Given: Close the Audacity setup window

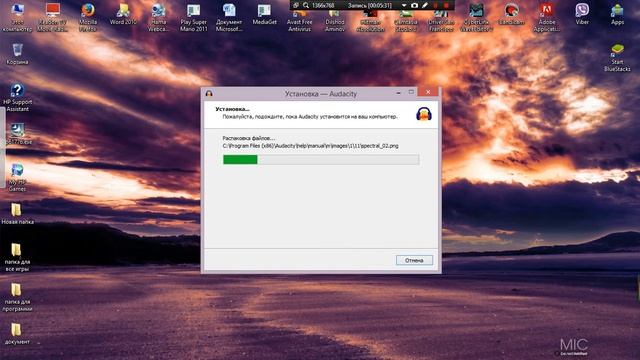Looking at the screenshot, I should pyautogui.click(x=428, y=92).
